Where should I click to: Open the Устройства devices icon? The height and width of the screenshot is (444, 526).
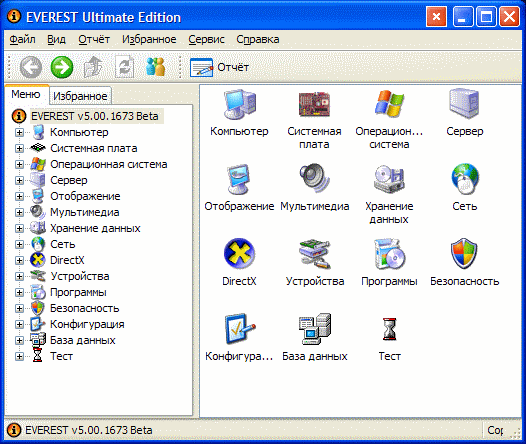click(315, 254)
